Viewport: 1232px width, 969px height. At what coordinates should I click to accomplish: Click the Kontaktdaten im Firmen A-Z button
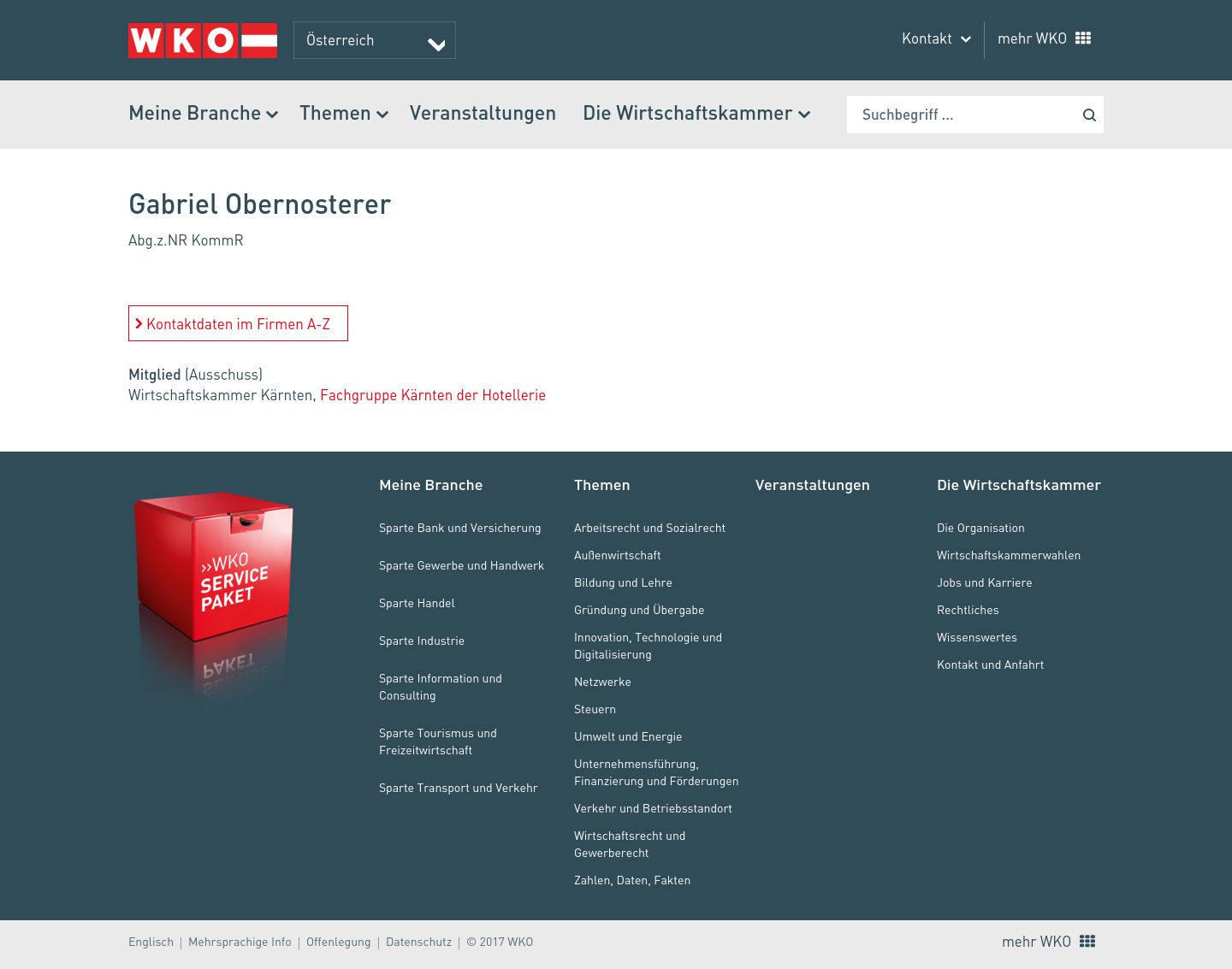pyautogui.click(x=238, y=323)
